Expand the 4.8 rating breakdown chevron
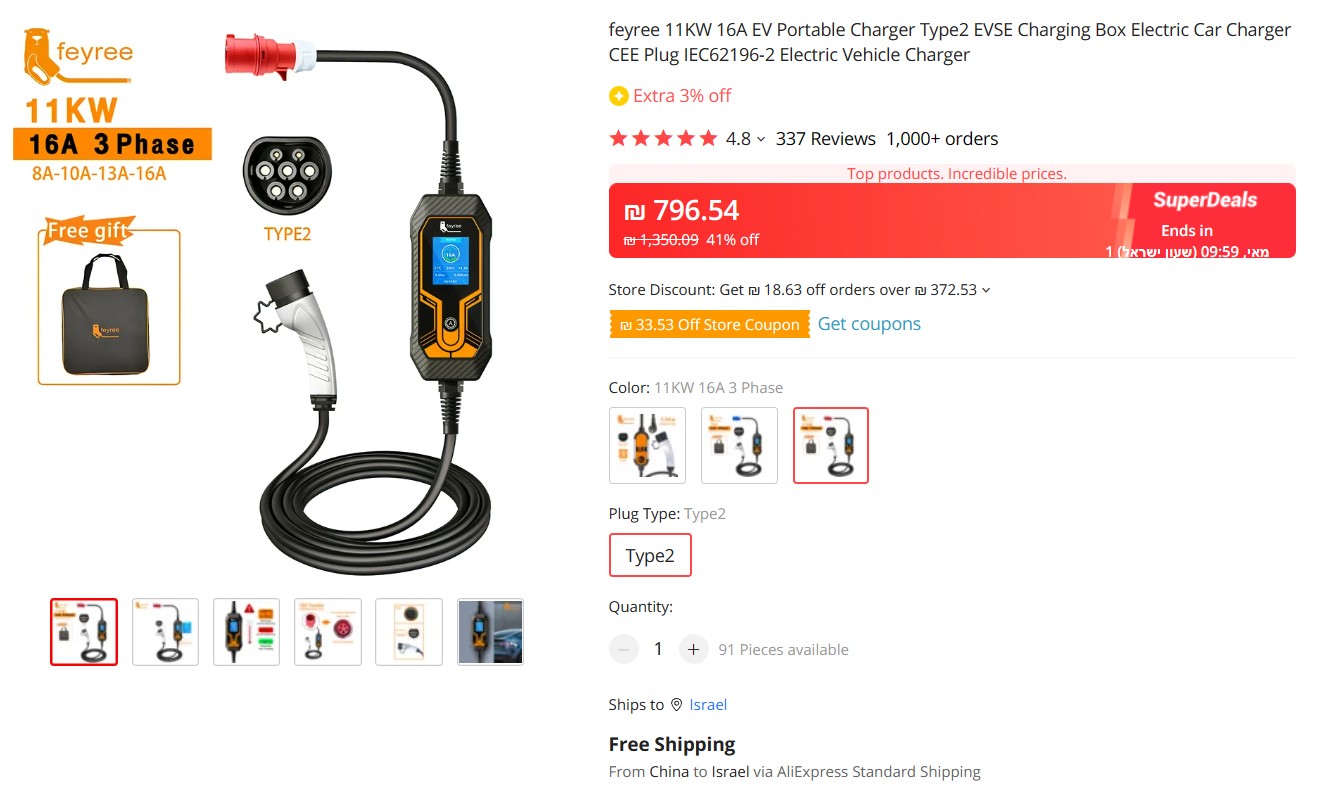Viewport: 1323px width, 785px height. pos(761,140)
